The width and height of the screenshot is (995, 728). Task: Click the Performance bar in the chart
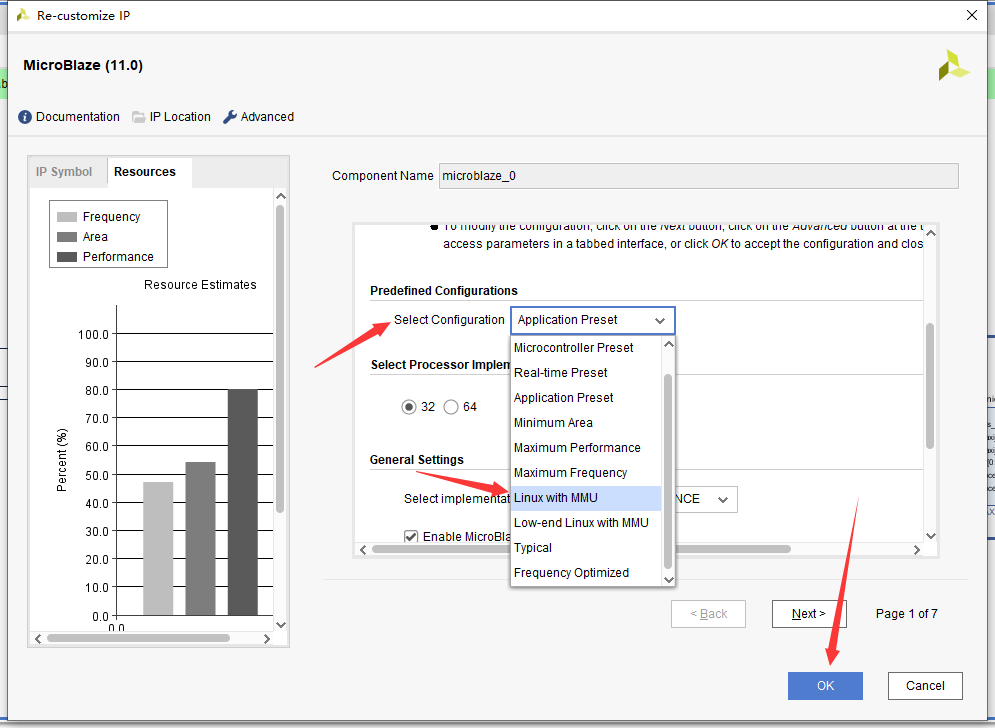(x=243, y=502)
